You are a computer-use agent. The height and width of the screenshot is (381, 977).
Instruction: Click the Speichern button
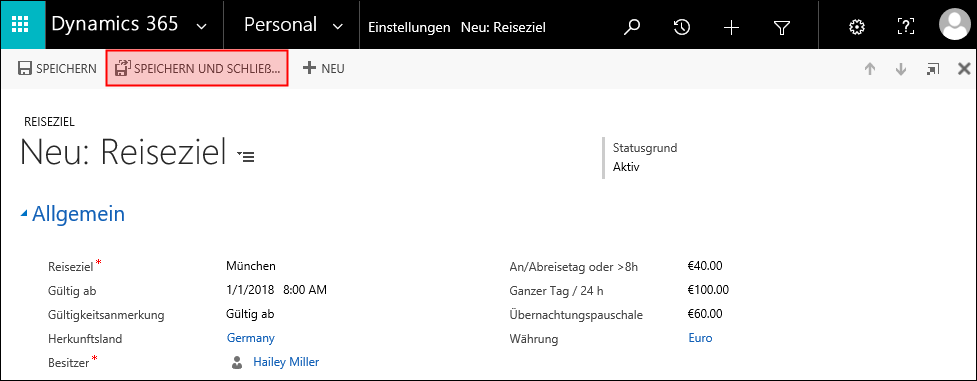click(x=57, y=69)
